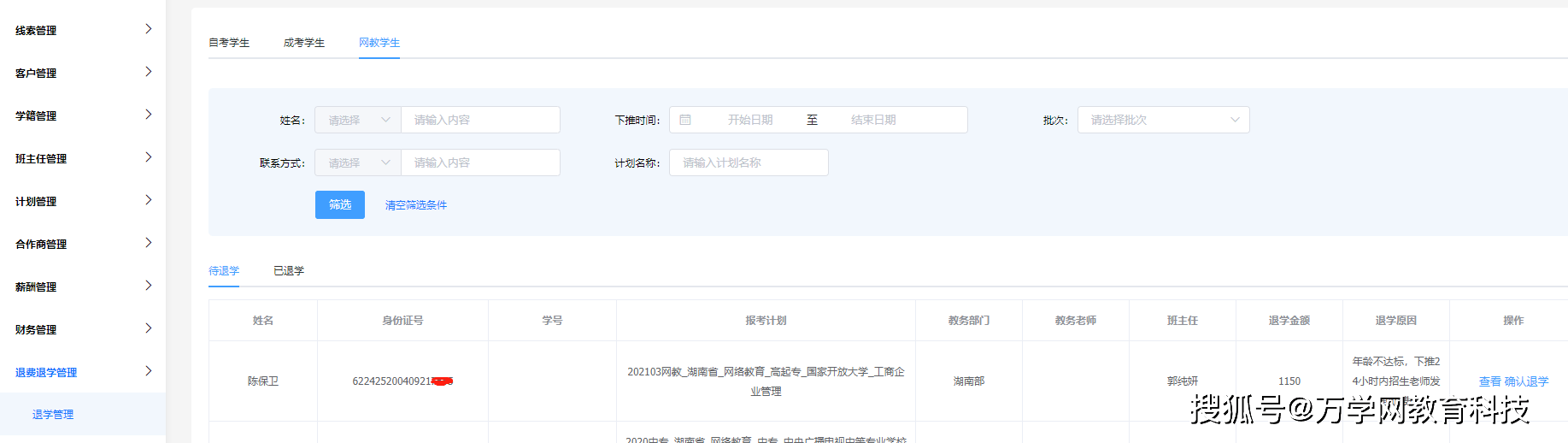Expand the 班主任管理 sidebar section

tap(148, 157)
